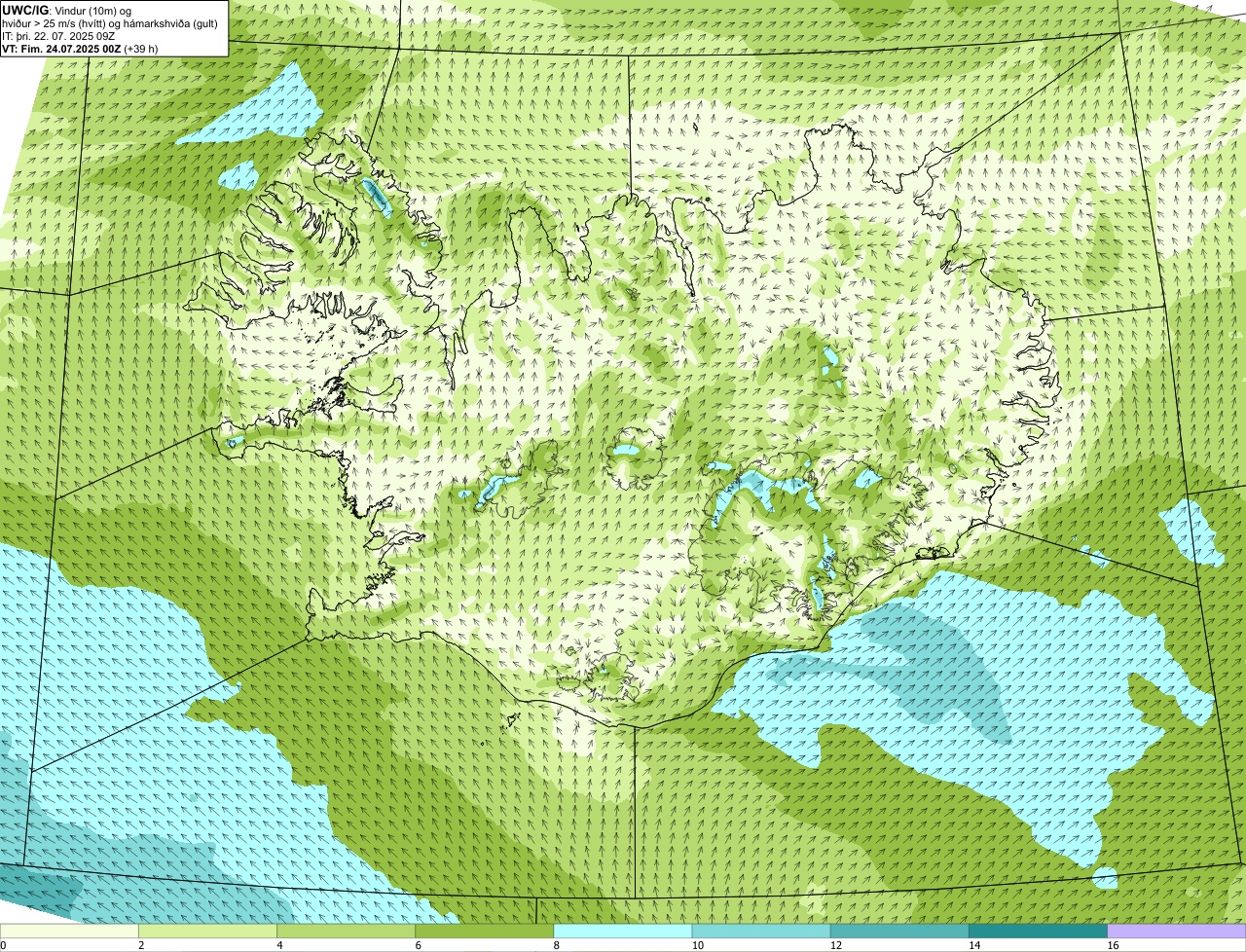
Task: Click the 14–16 m/s deep teal legend swatch
Action: [1038, 931]
